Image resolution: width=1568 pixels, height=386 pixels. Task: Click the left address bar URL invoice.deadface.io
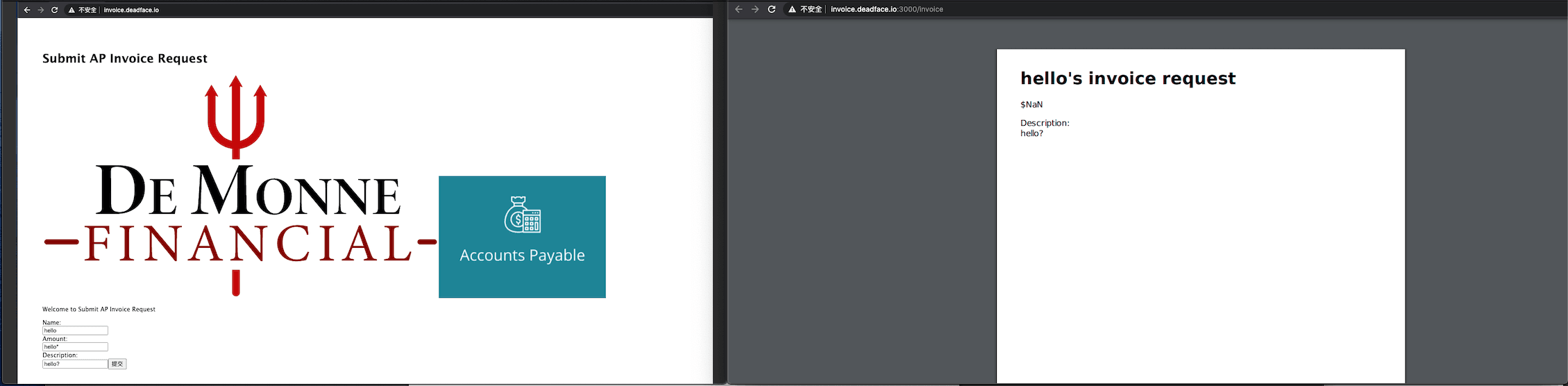131,10
